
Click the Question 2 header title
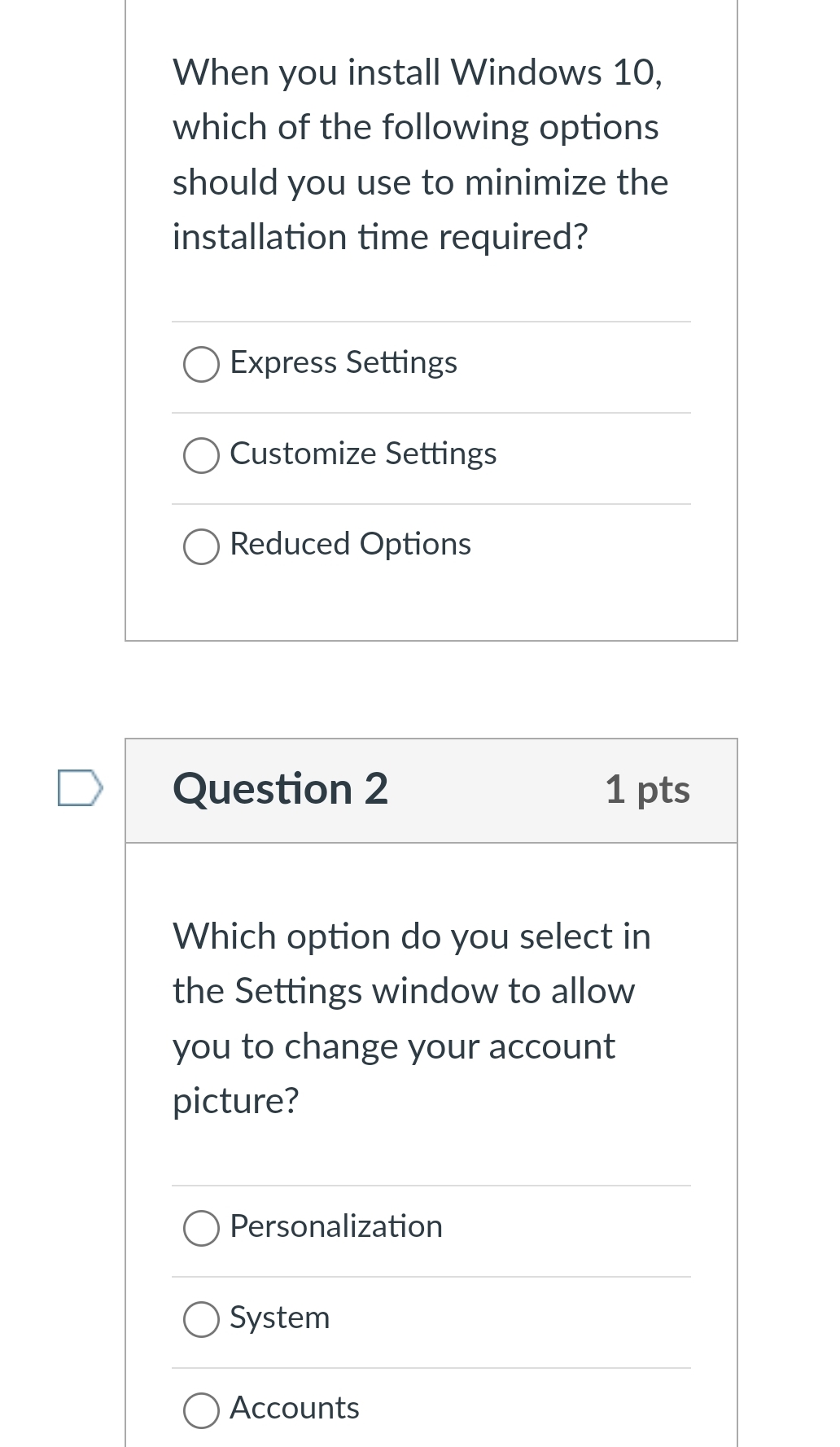click(x=280, y=788)
